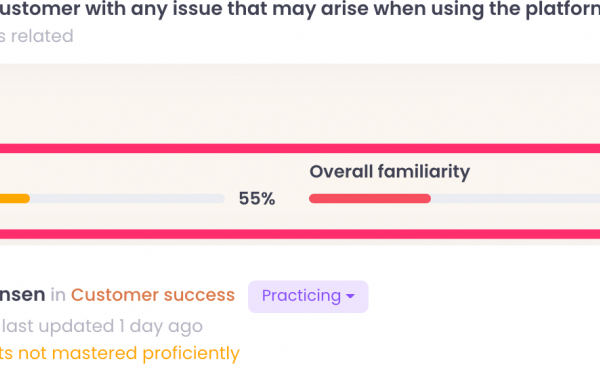This screenshot has width=600, height=374.
Task: Click the caret arrow next to Practicing
Action: pos(350,296)
